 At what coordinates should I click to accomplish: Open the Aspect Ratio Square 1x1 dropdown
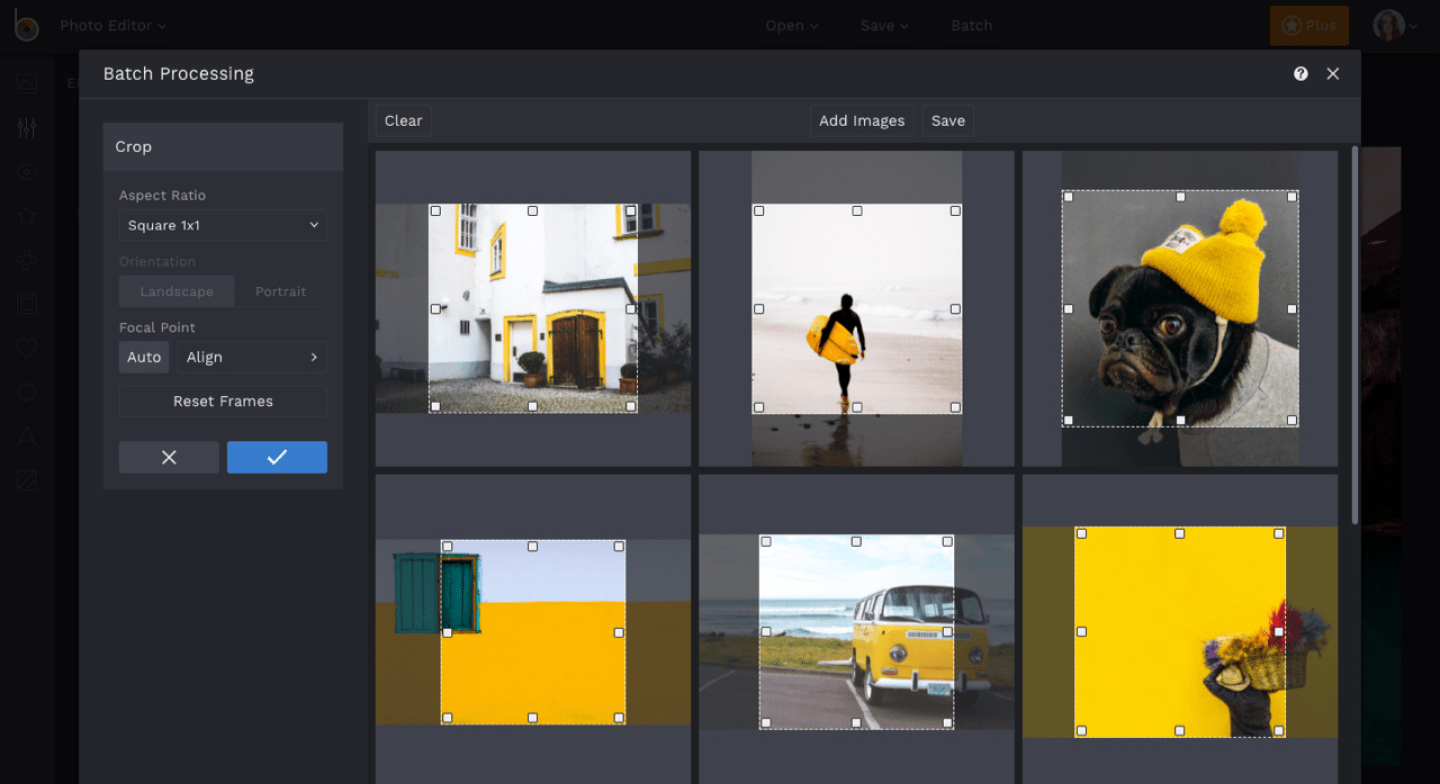pyautogui.click(x=223, y=226)
